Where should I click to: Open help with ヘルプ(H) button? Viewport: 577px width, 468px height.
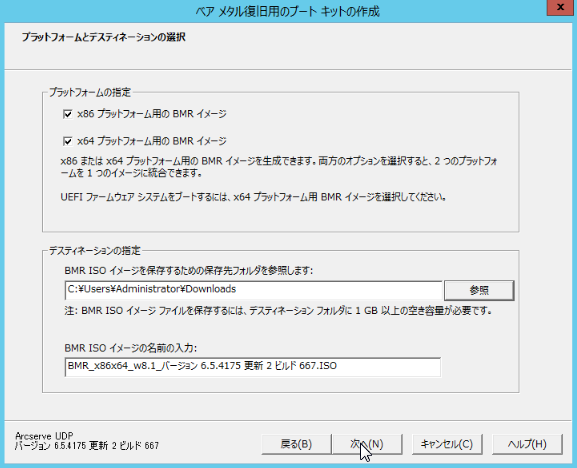click(x=527, y=444)
